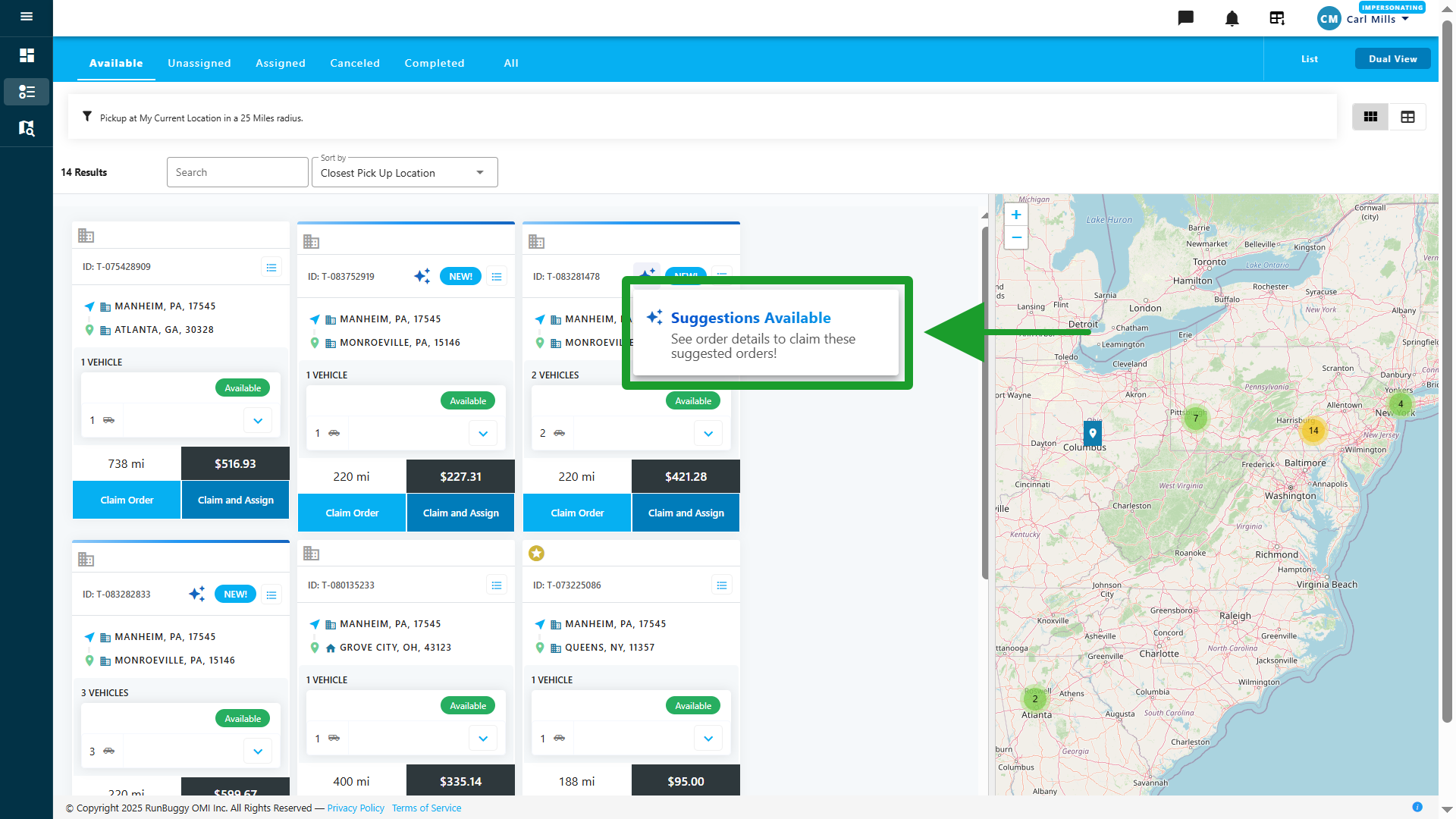Switch to table layout view

[1407, 117]
